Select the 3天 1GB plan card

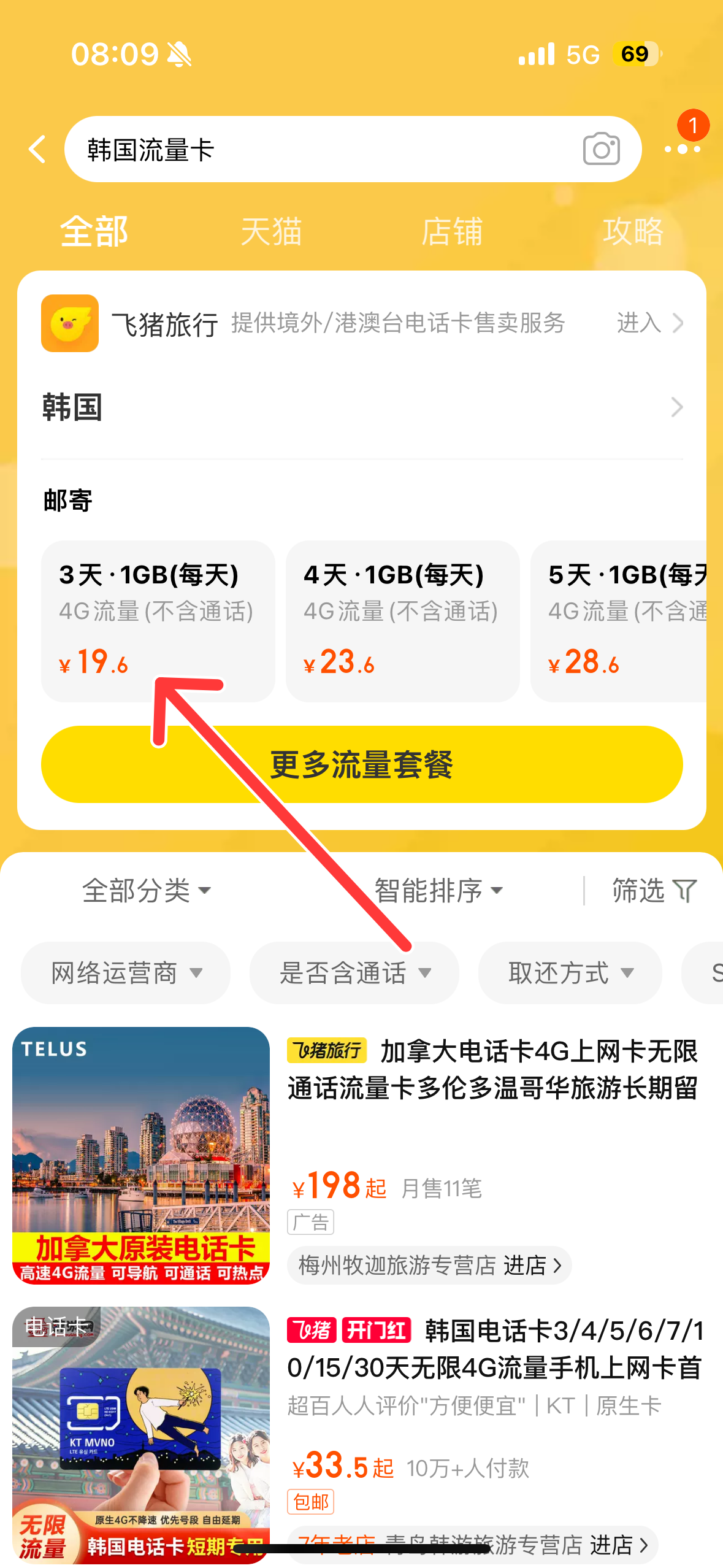[x=158, y=621]
